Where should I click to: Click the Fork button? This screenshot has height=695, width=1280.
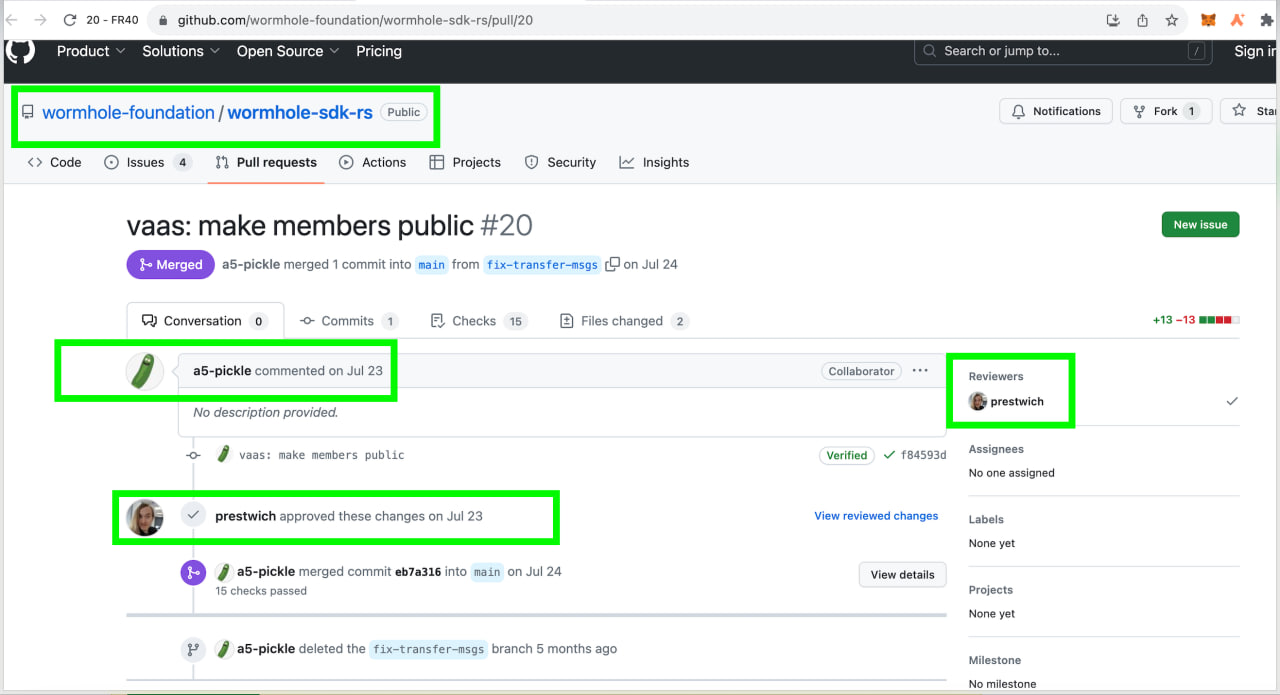click(x=1166, y=111)
